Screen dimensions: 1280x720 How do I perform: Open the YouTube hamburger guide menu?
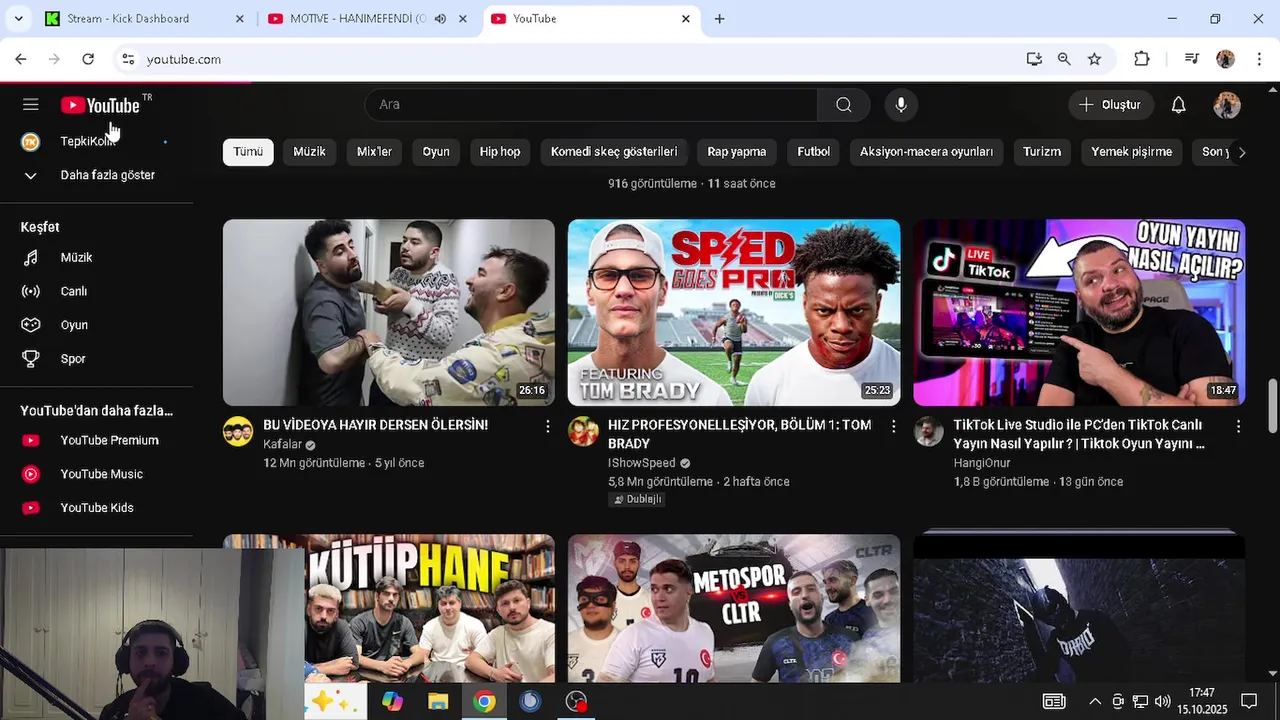pos(31,105)
